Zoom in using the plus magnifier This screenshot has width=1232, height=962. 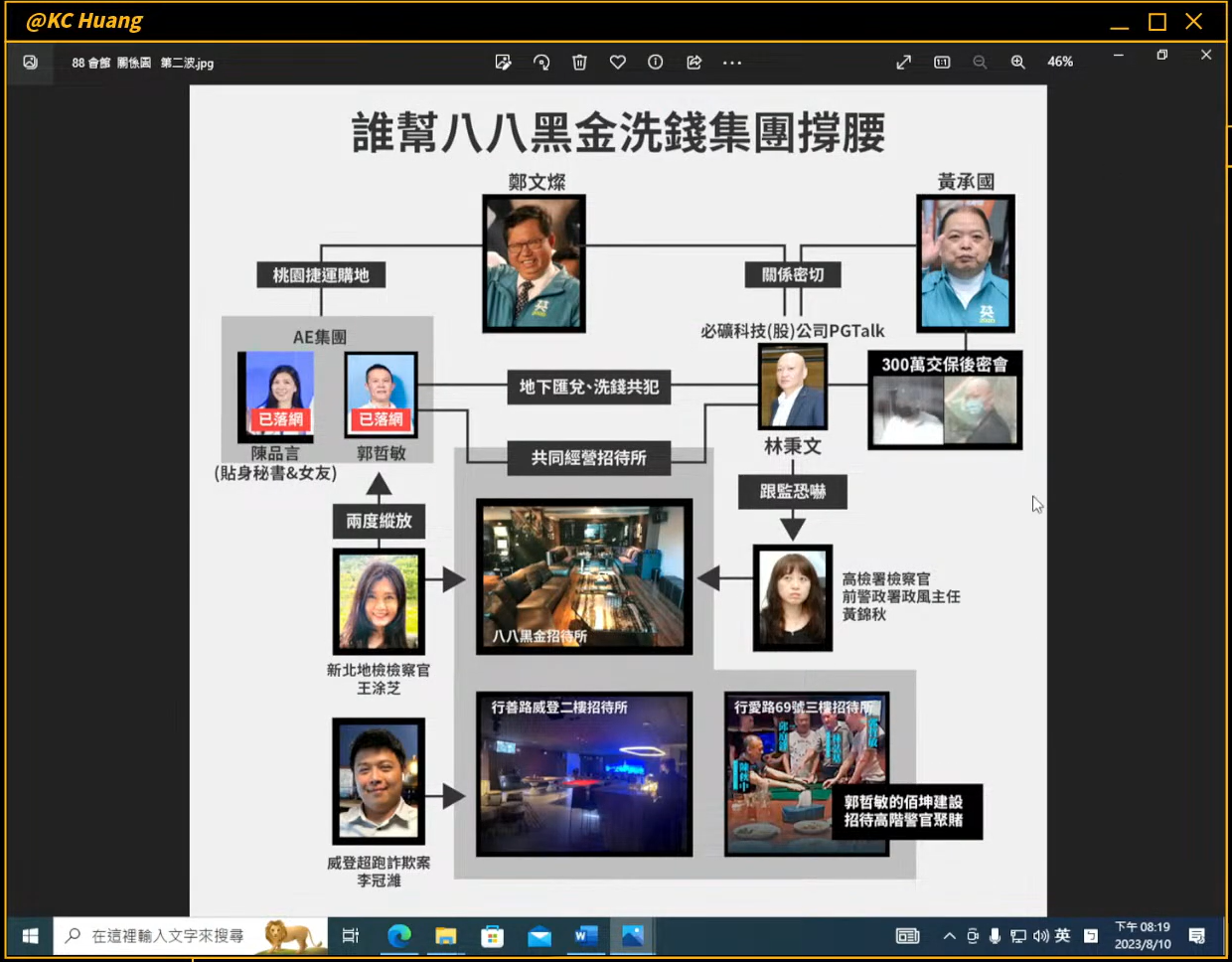point(1017,63)
